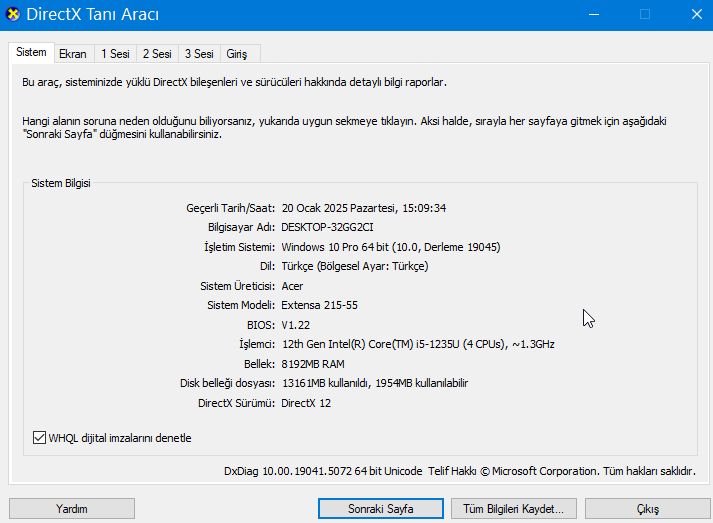Viewport: 713px width, 523px height.
Task: Click the Sistem Üreticisi label
Action: point(237,286)
